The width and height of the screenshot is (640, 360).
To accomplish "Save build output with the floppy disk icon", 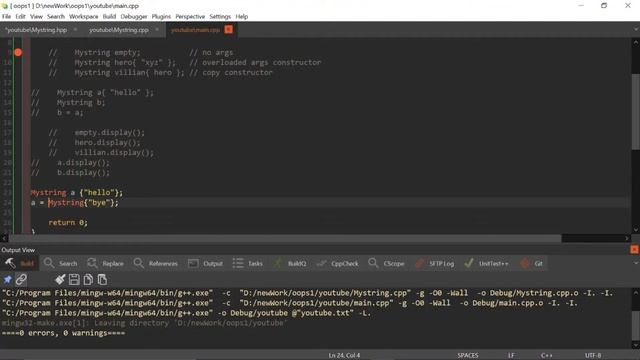I will pos(74,280).
